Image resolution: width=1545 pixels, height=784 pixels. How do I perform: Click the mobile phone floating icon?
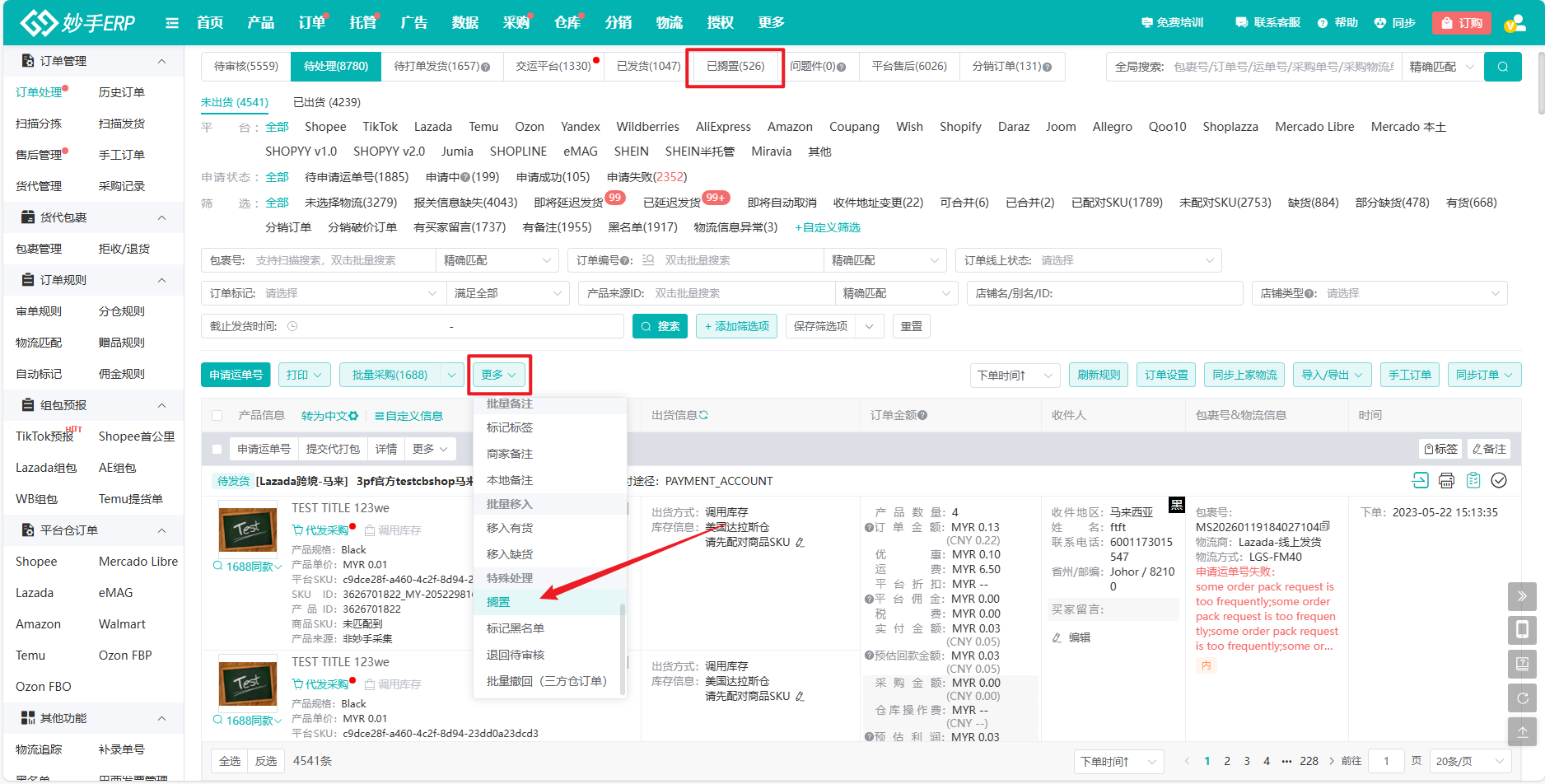pyautogui.click(x=1522, y=630)
